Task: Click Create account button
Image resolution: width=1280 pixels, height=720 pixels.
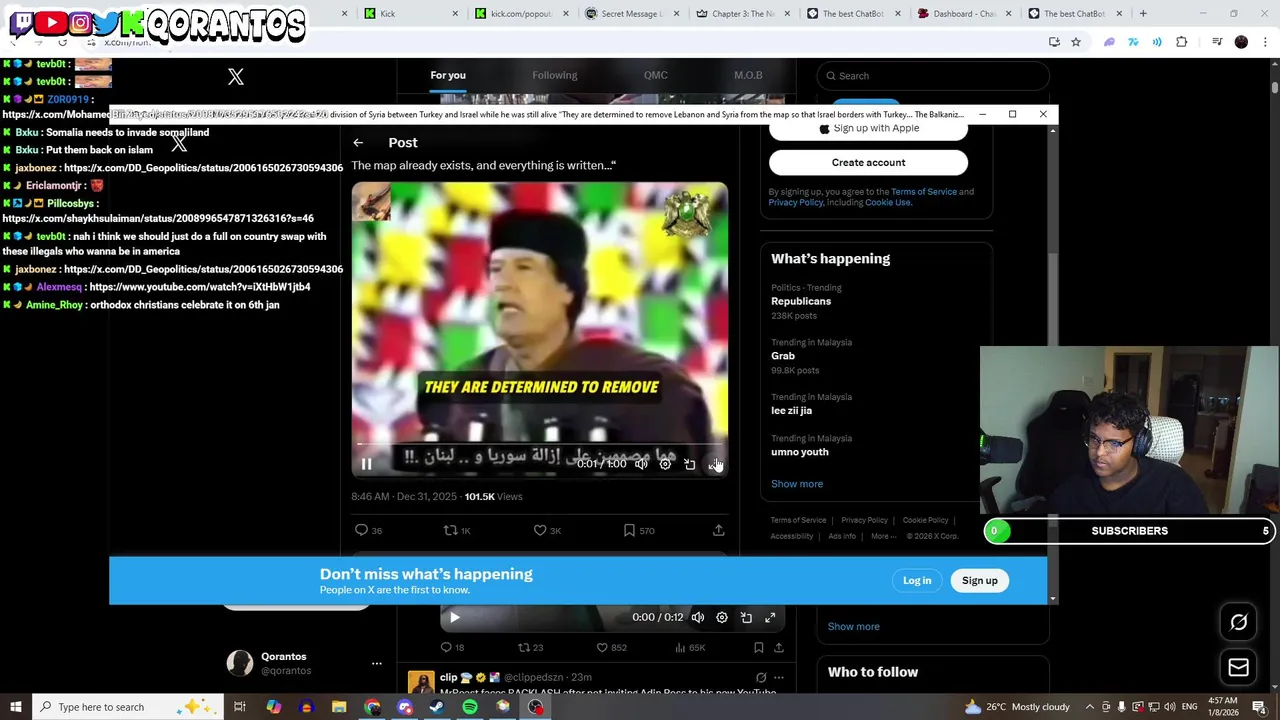Action: (x=868, y=163)
